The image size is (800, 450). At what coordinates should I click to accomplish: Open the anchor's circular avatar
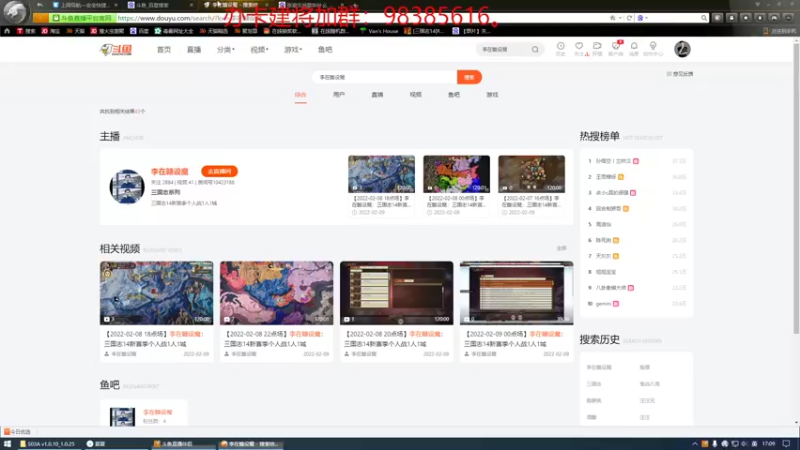click(127, 187)
